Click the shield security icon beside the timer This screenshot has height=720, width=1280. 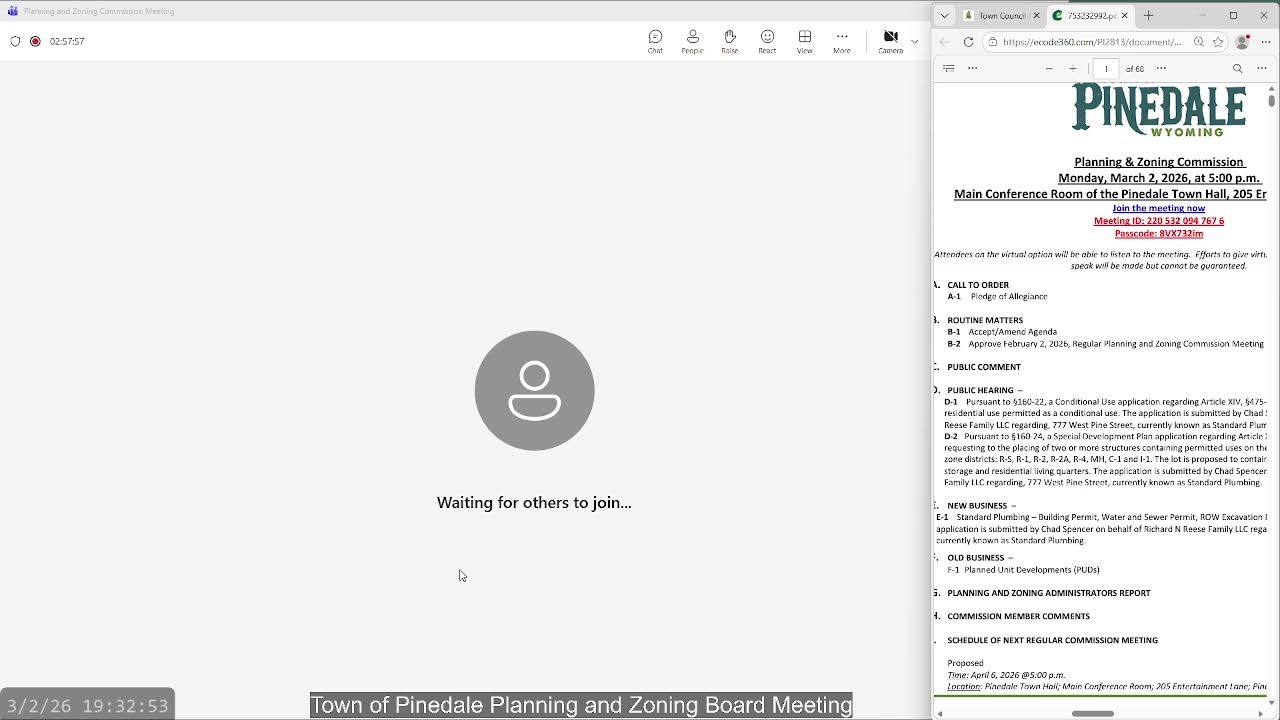click(x=15, y=41)
